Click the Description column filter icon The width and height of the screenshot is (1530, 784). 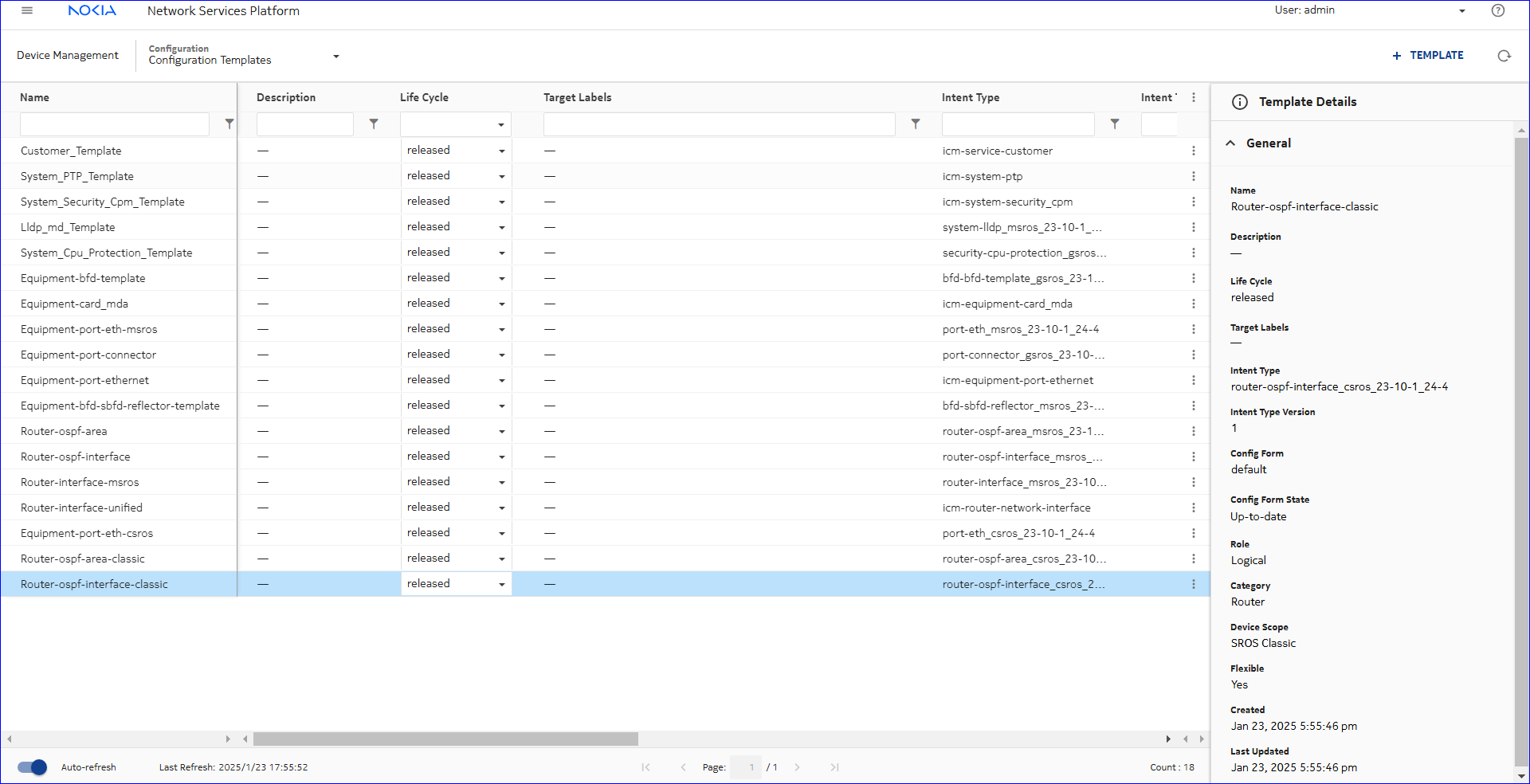click(374, 124)
